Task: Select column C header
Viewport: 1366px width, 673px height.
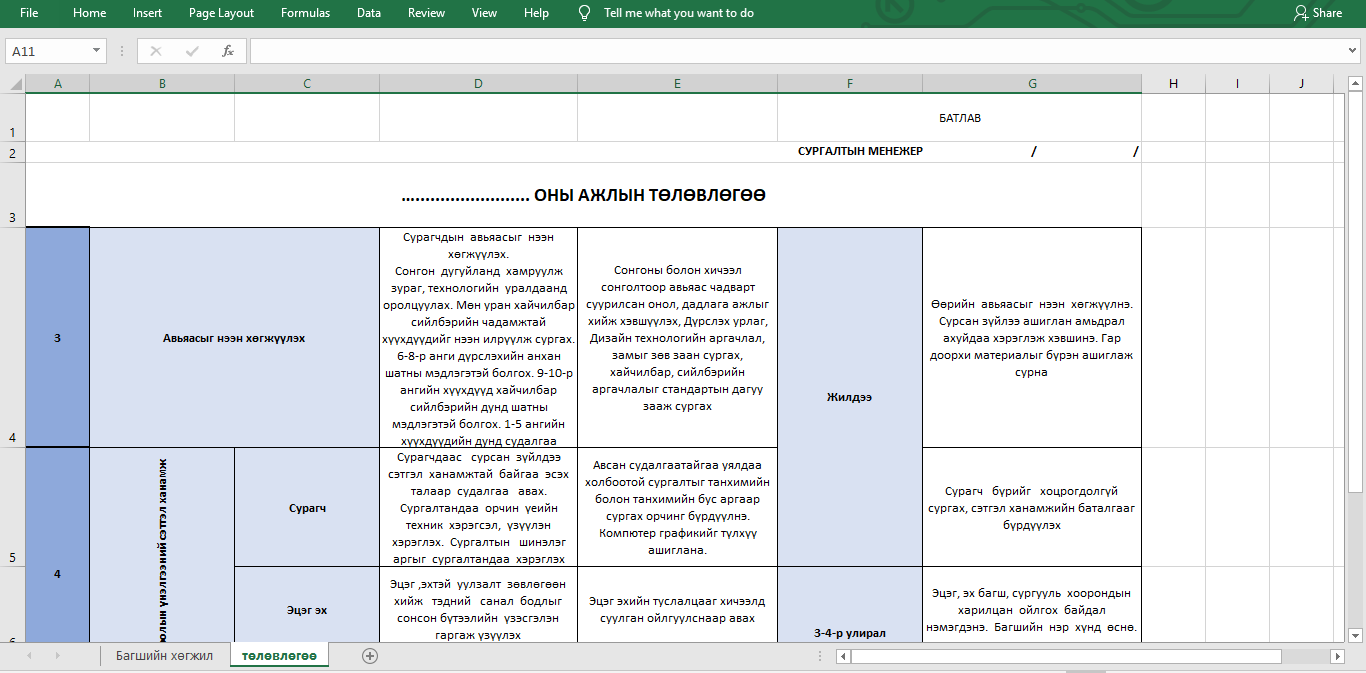Action: tap(307, 84)
